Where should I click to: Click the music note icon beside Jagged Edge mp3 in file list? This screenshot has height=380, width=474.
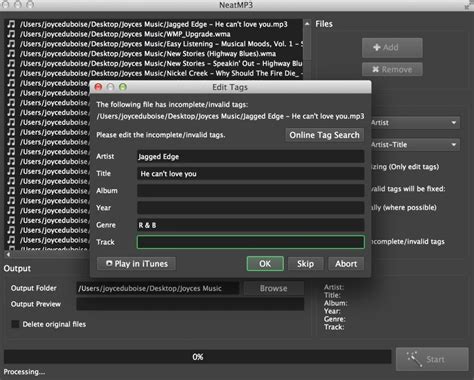click(11, 24)
